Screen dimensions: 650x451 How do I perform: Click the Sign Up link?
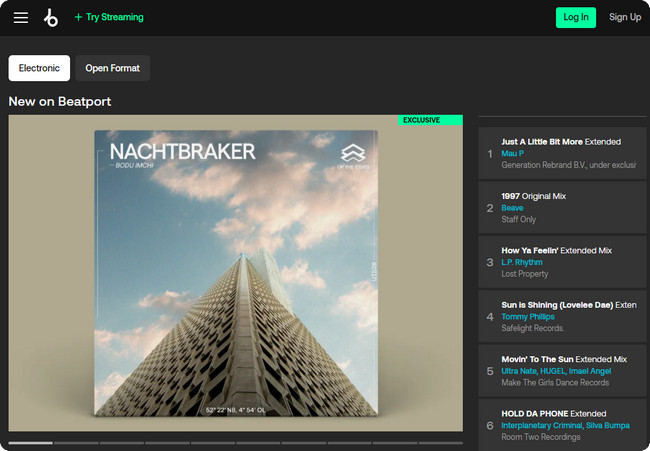point(625,17)
